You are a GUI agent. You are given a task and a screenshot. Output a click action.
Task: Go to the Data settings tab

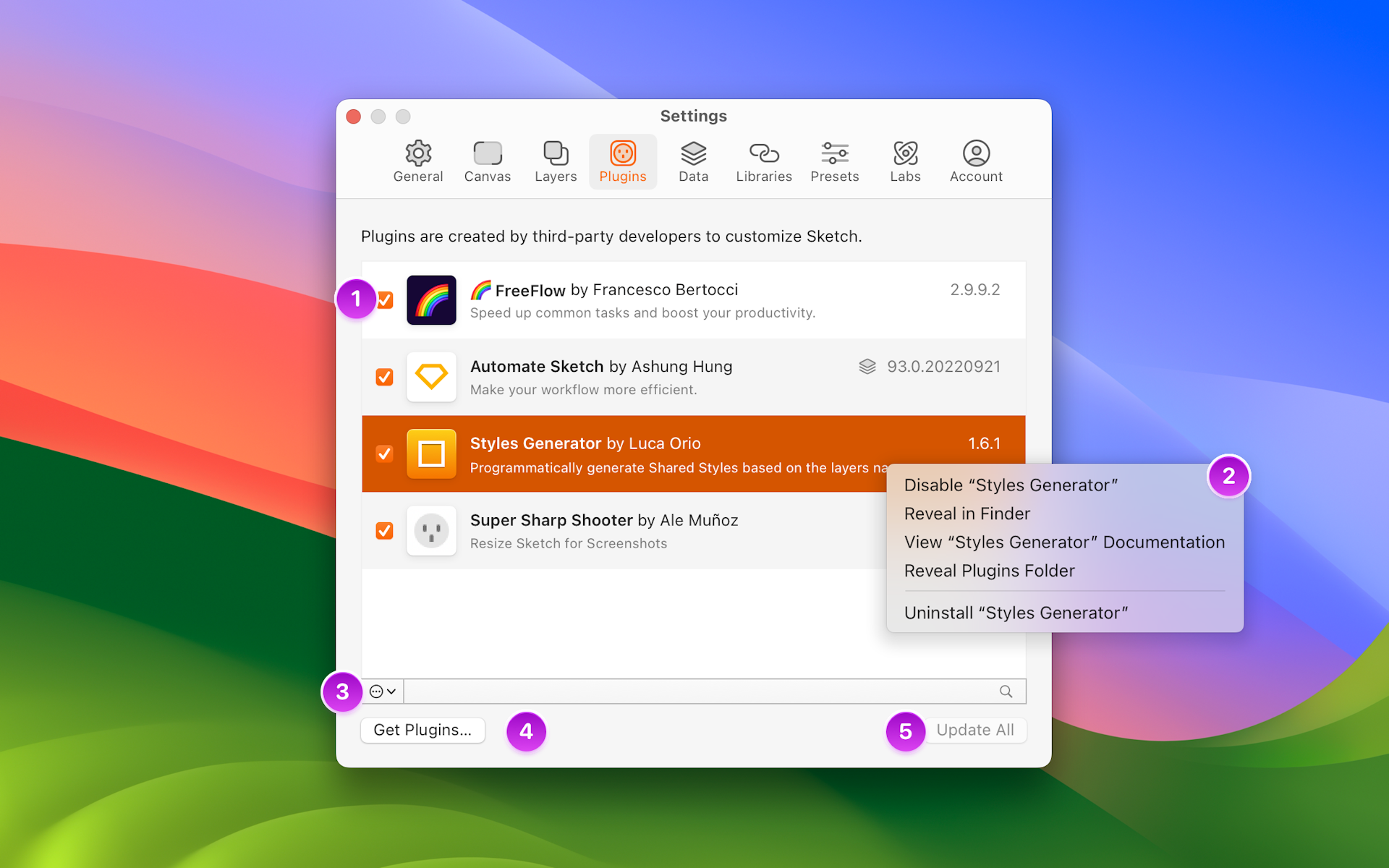(693, 162)
